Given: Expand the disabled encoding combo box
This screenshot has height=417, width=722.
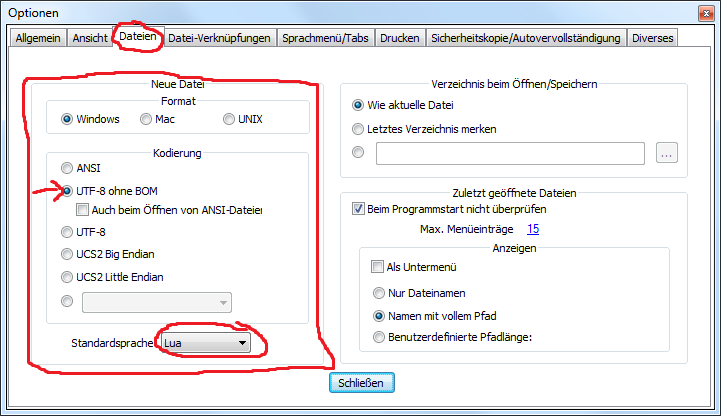Looking at the screenshot, I should [221, 302].
